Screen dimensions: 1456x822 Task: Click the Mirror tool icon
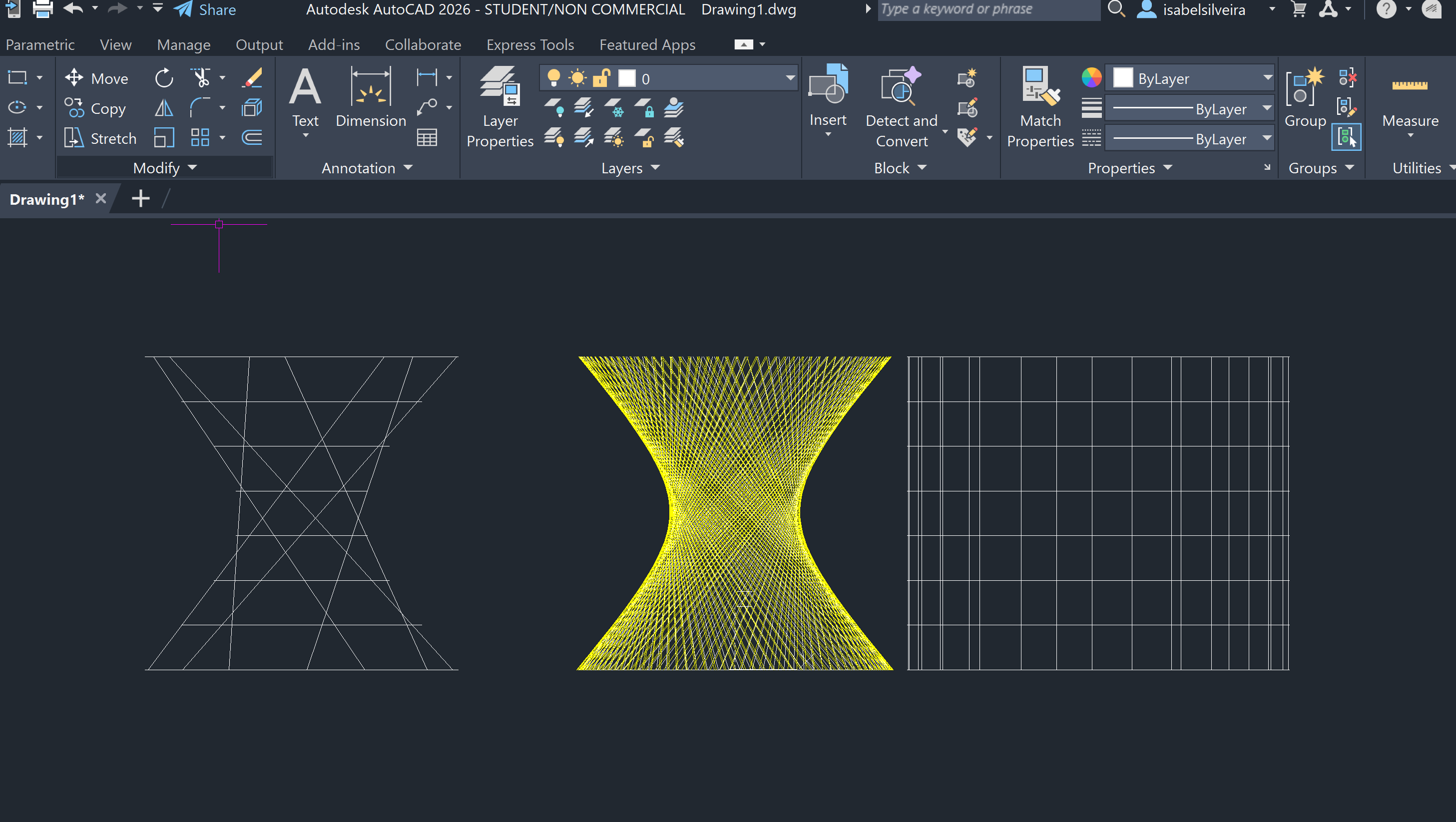coord(164,108)
